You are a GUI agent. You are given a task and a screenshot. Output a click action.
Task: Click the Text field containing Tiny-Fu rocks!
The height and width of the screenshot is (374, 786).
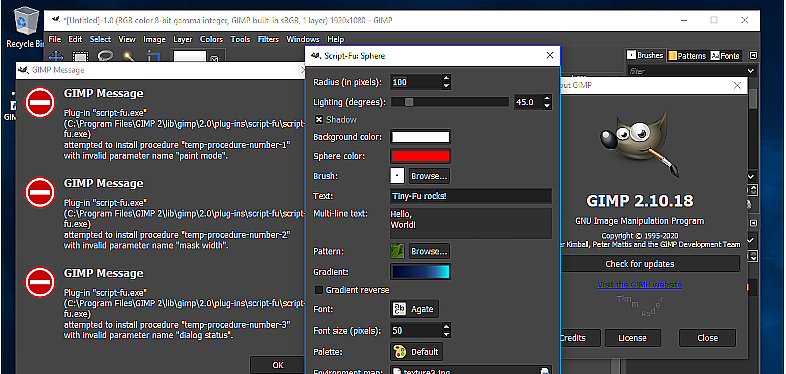471,196
